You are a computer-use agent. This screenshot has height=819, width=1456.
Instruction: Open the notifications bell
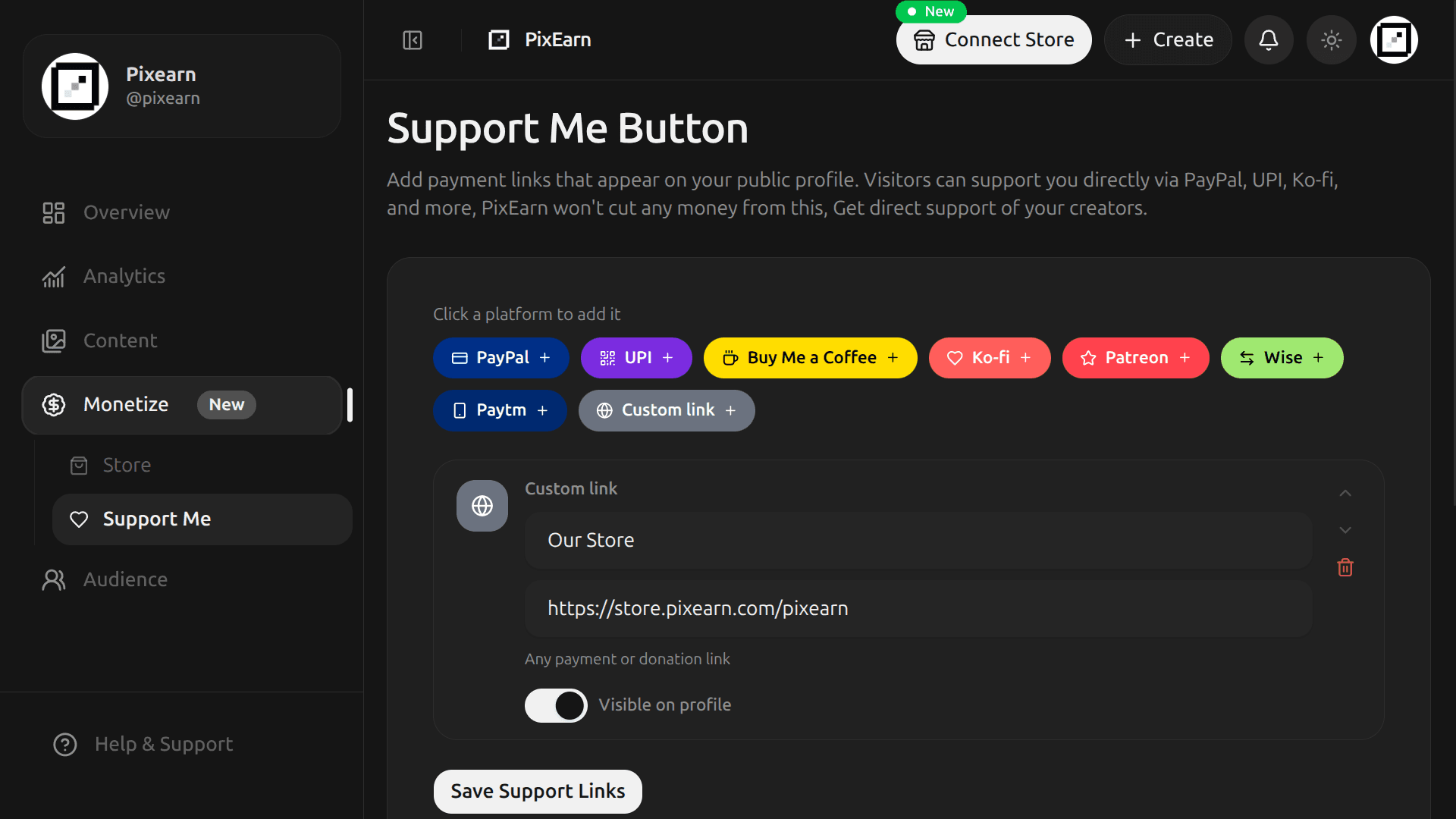1269,40
